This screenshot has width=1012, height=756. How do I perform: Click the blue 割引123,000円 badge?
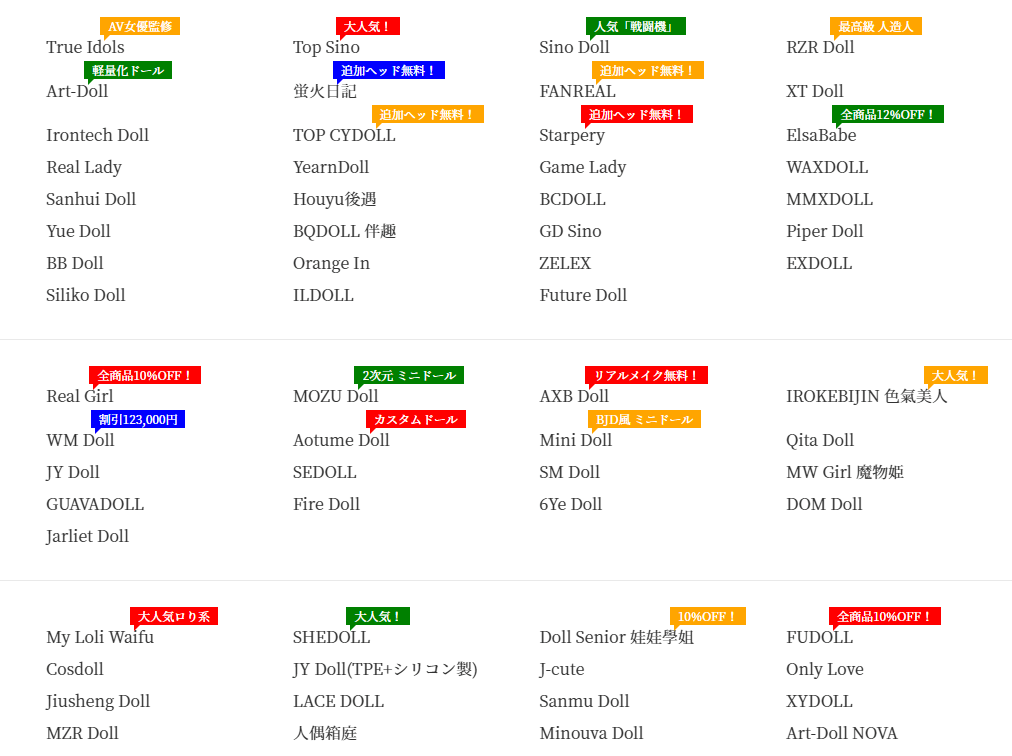(x=138, y=419)
